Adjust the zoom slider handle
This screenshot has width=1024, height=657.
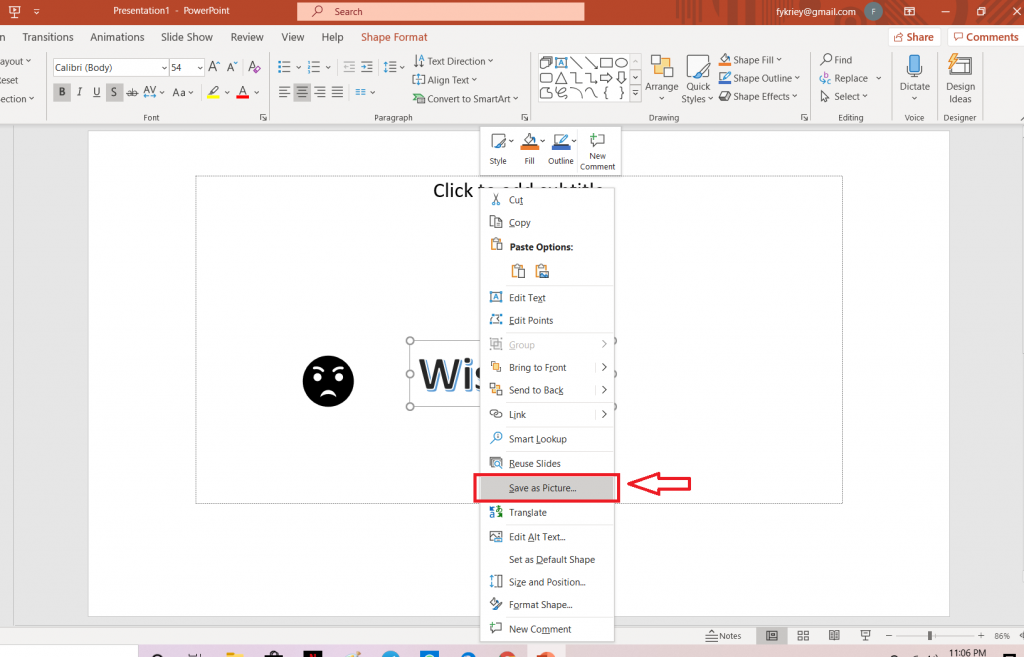(930, 636)
